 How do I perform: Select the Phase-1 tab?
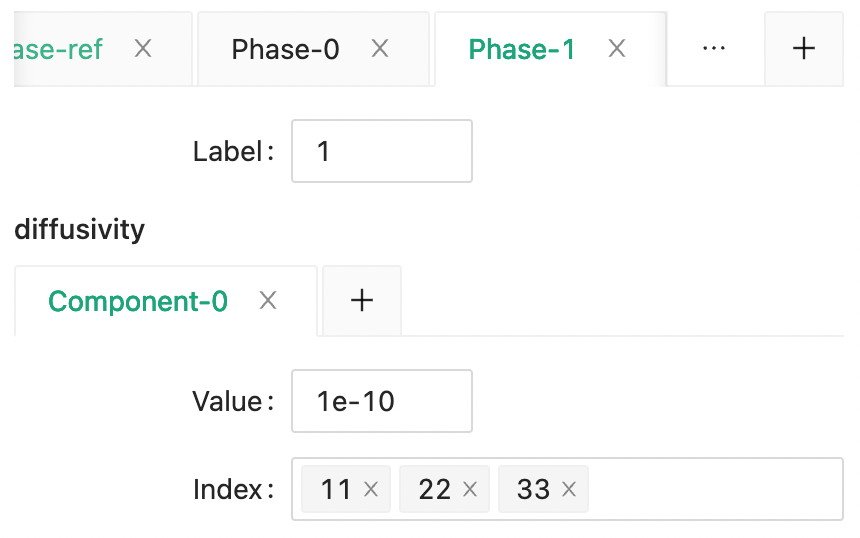tap(521, 49)
